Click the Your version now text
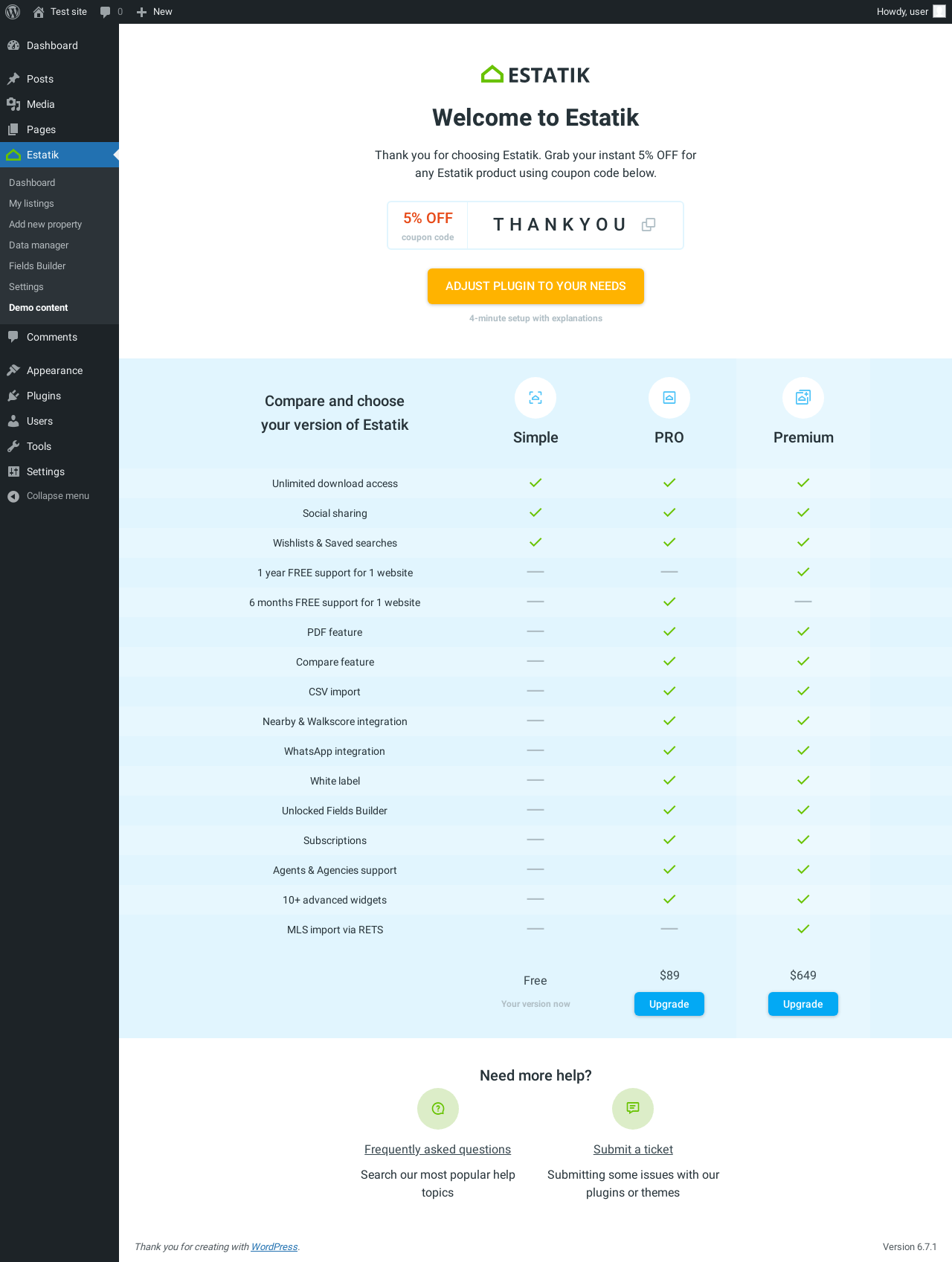Viewport: 952px width, 1262px height. (535, 1004)
